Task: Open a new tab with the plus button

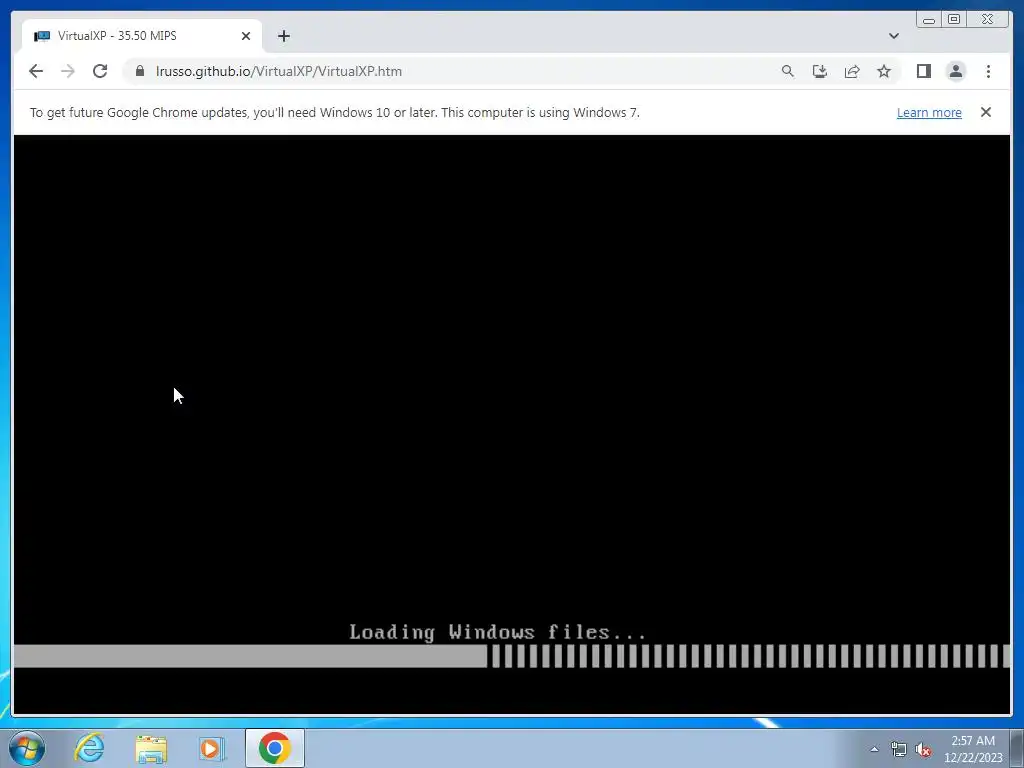Action: [283, 36]
